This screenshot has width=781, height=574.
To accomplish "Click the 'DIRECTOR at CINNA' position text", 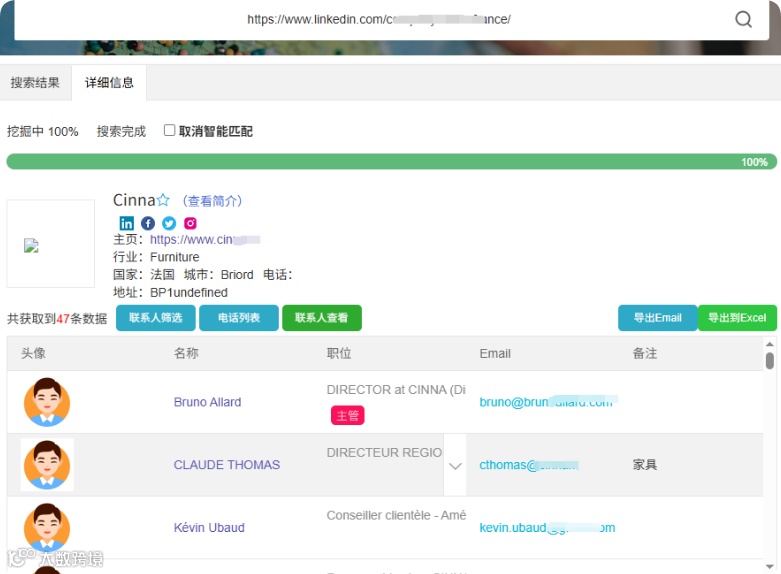I will click(396, 390).
